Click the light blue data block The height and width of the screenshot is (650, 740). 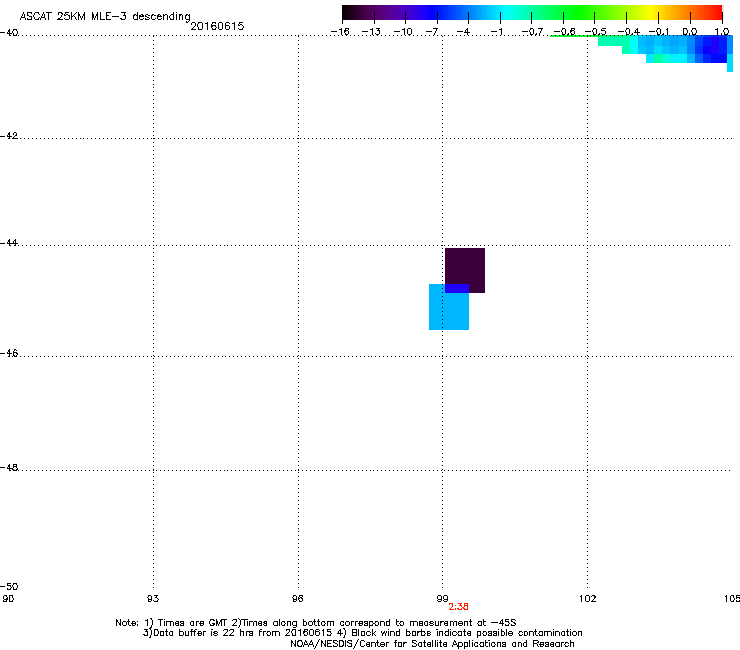point(449,307)
